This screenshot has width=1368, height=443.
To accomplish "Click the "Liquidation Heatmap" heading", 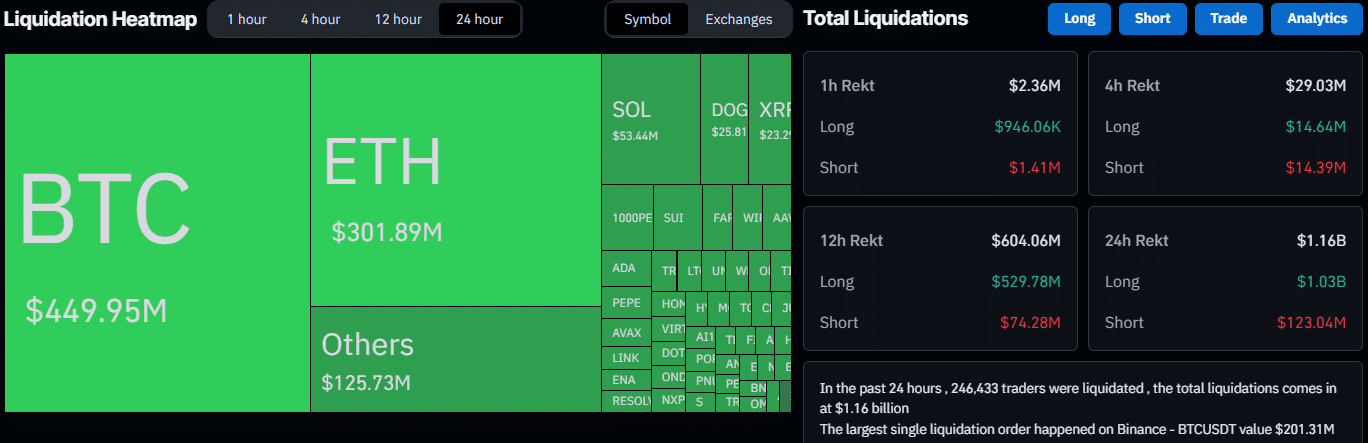I will (99, 19).
